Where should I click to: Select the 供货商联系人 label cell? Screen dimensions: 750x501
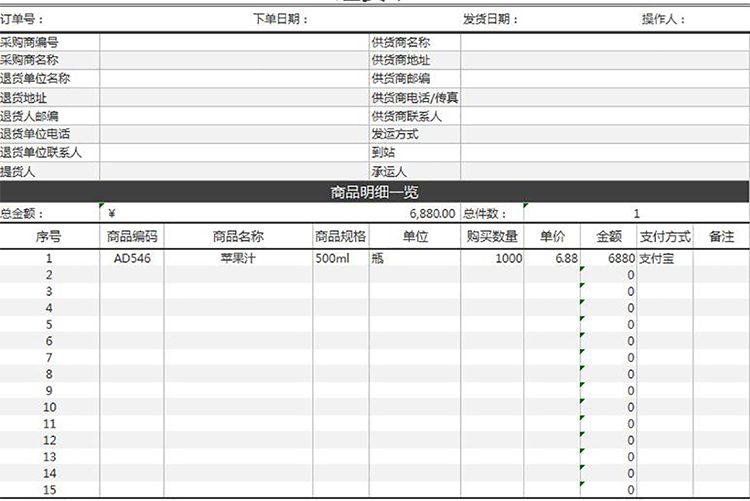415,116
